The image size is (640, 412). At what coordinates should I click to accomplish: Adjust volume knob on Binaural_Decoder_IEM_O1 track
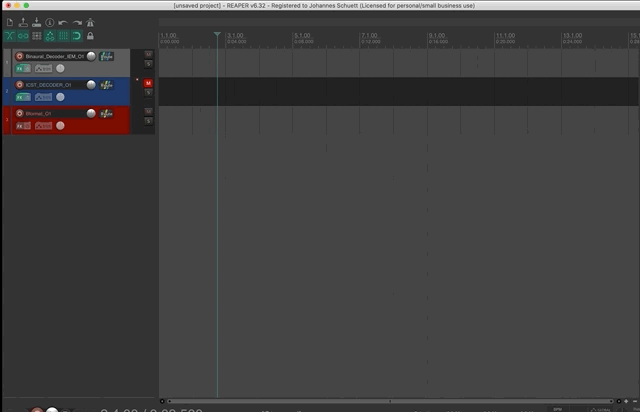[x=91, y=56]
